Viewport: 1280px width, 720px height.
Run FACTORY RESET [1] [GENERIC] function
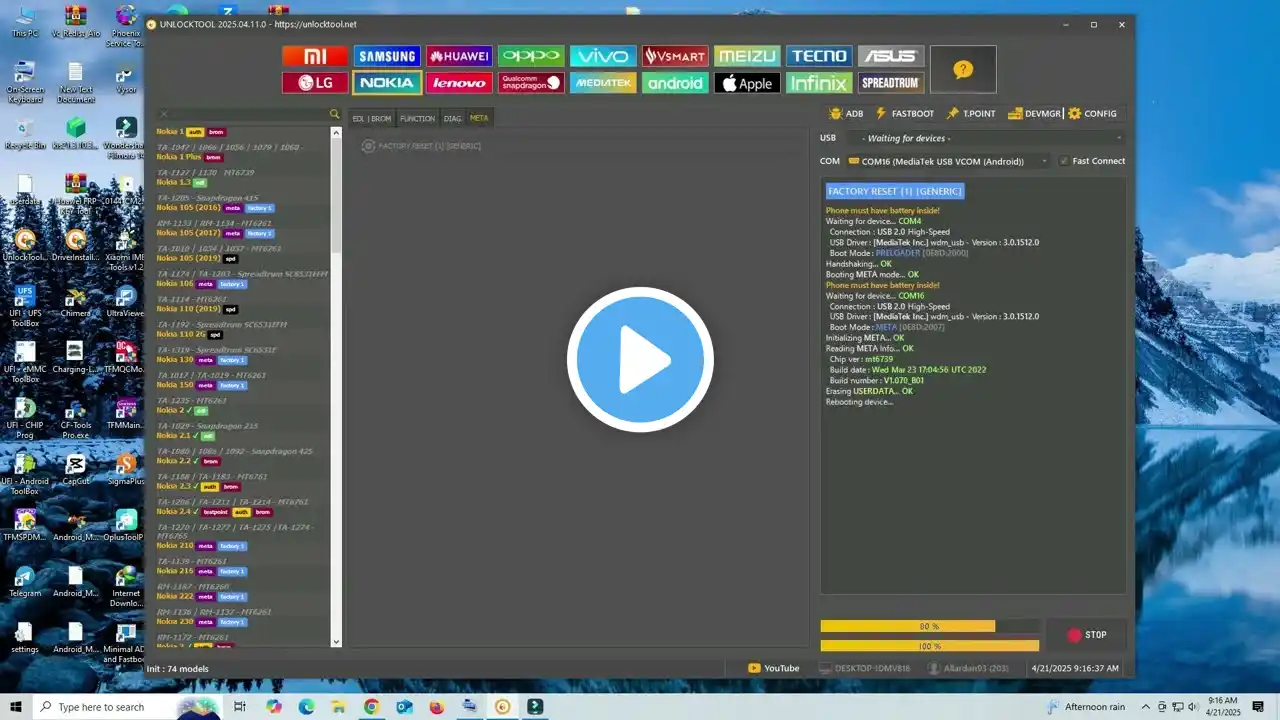point(421,146)
